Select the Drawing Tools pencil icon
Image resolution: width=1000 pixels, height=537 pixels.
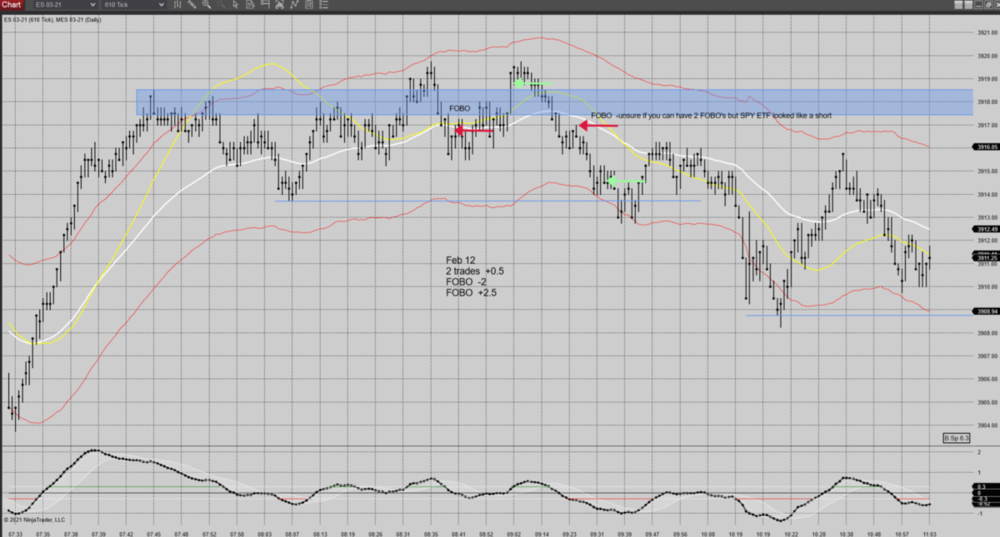click(191, 5)
